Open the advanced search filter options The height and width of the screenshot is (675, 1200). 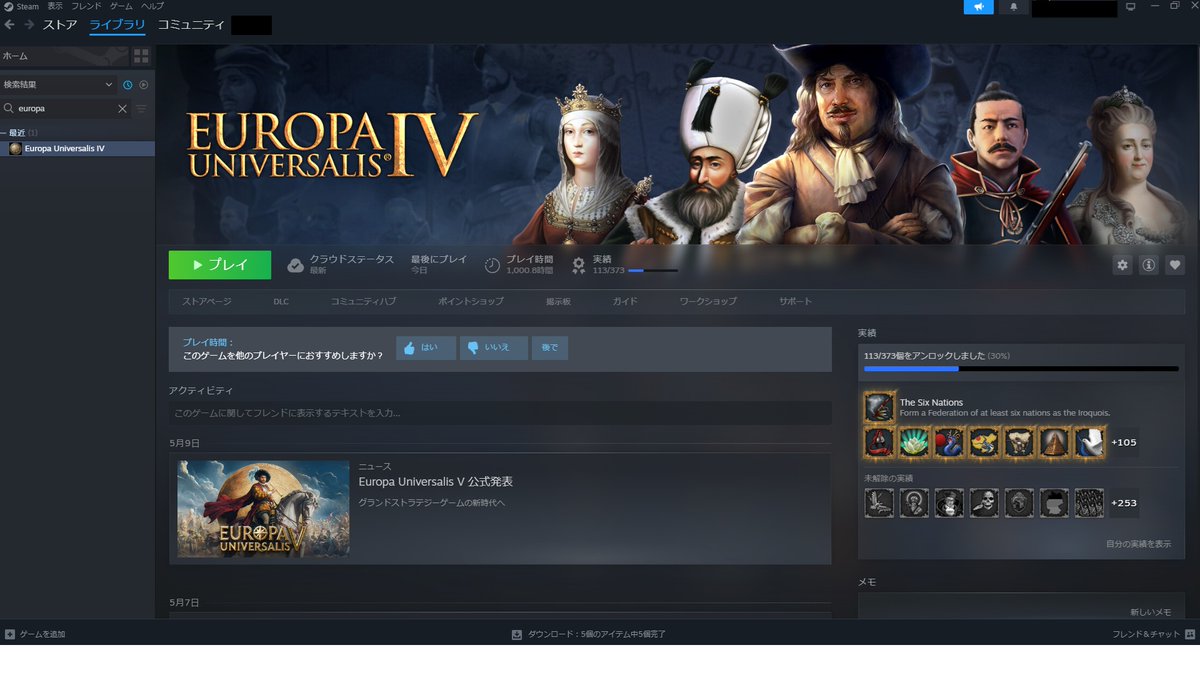(x=141, y=108)
